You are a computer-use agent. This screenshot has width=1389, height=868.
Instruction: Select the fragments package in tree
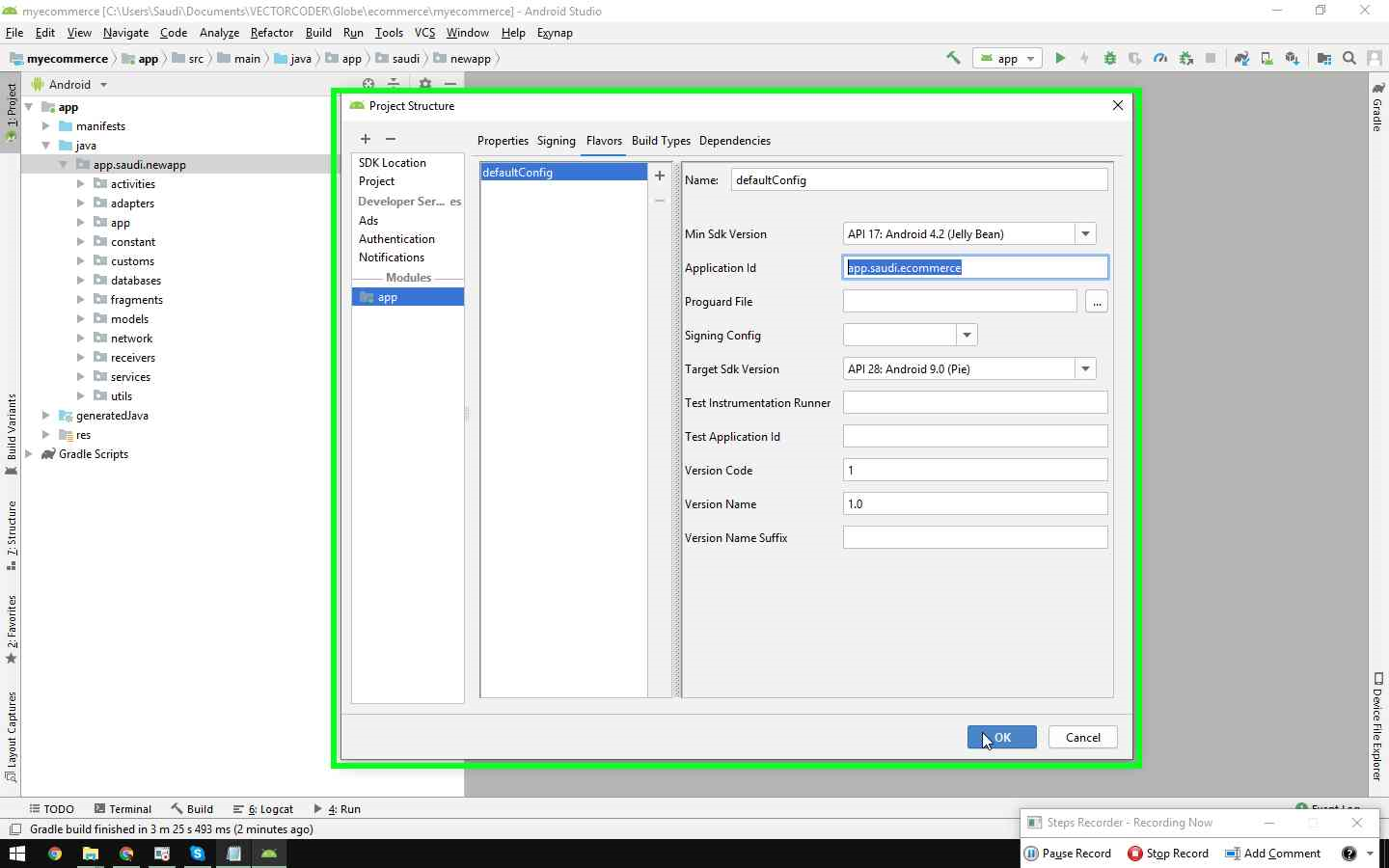tap(136, 299)
